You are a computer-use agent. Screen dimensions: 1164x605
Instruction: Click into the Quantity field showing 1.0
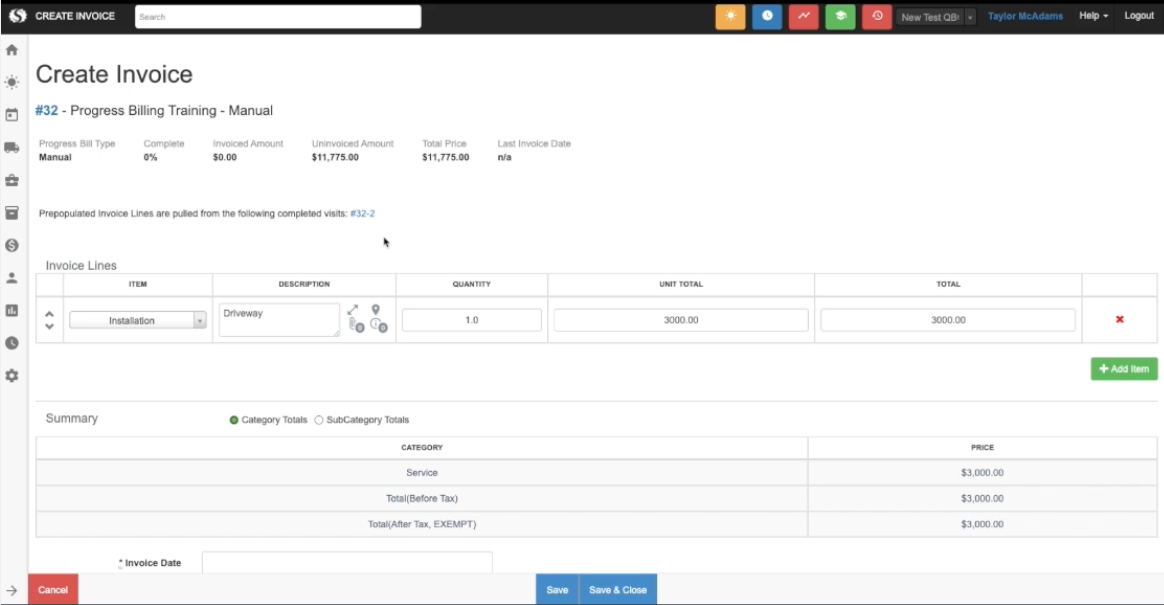[x=472, y=320]
